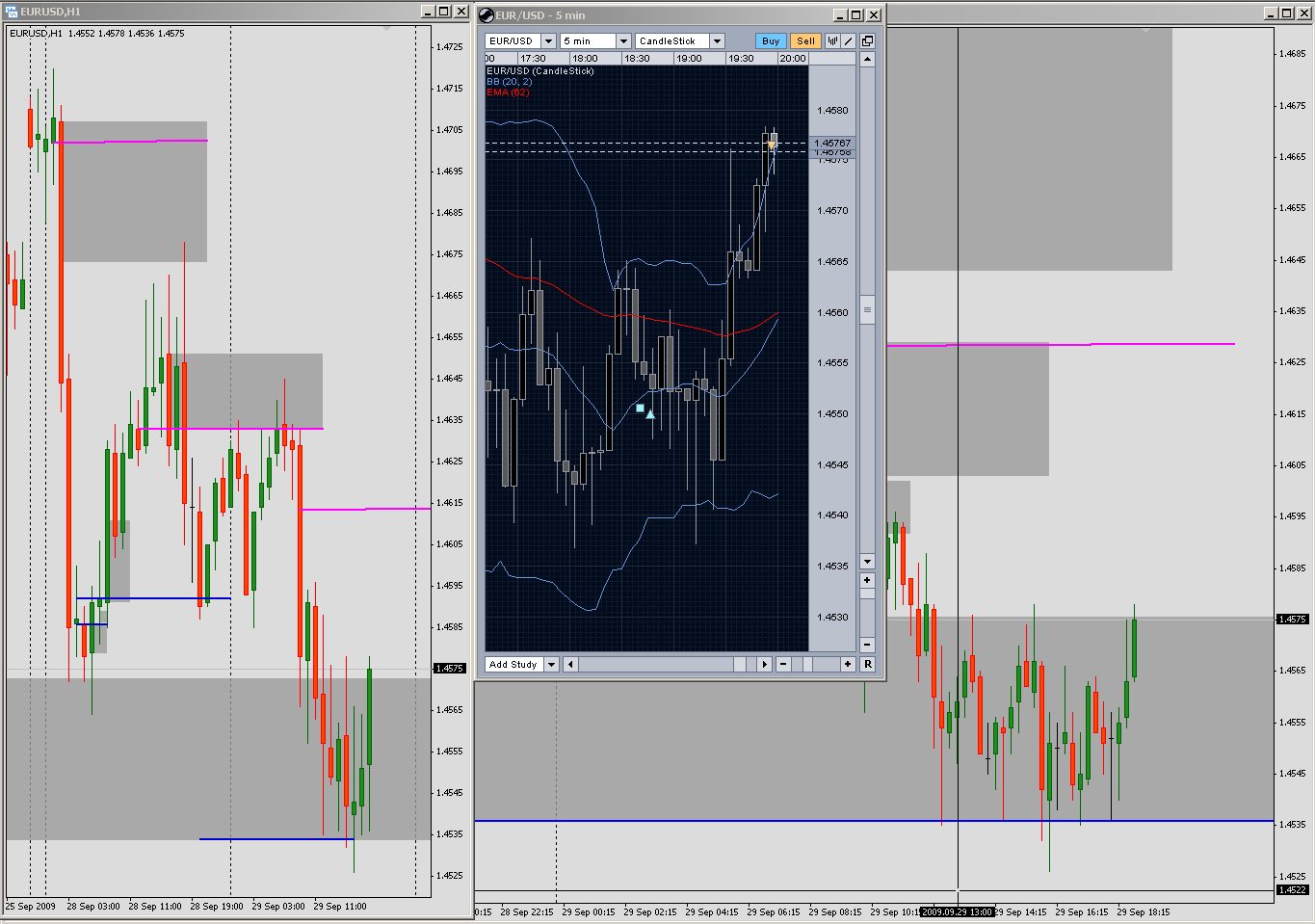The height and width of the screenshot is (924, 1315).
Task: Click the Add Study field
Action: 514,664
